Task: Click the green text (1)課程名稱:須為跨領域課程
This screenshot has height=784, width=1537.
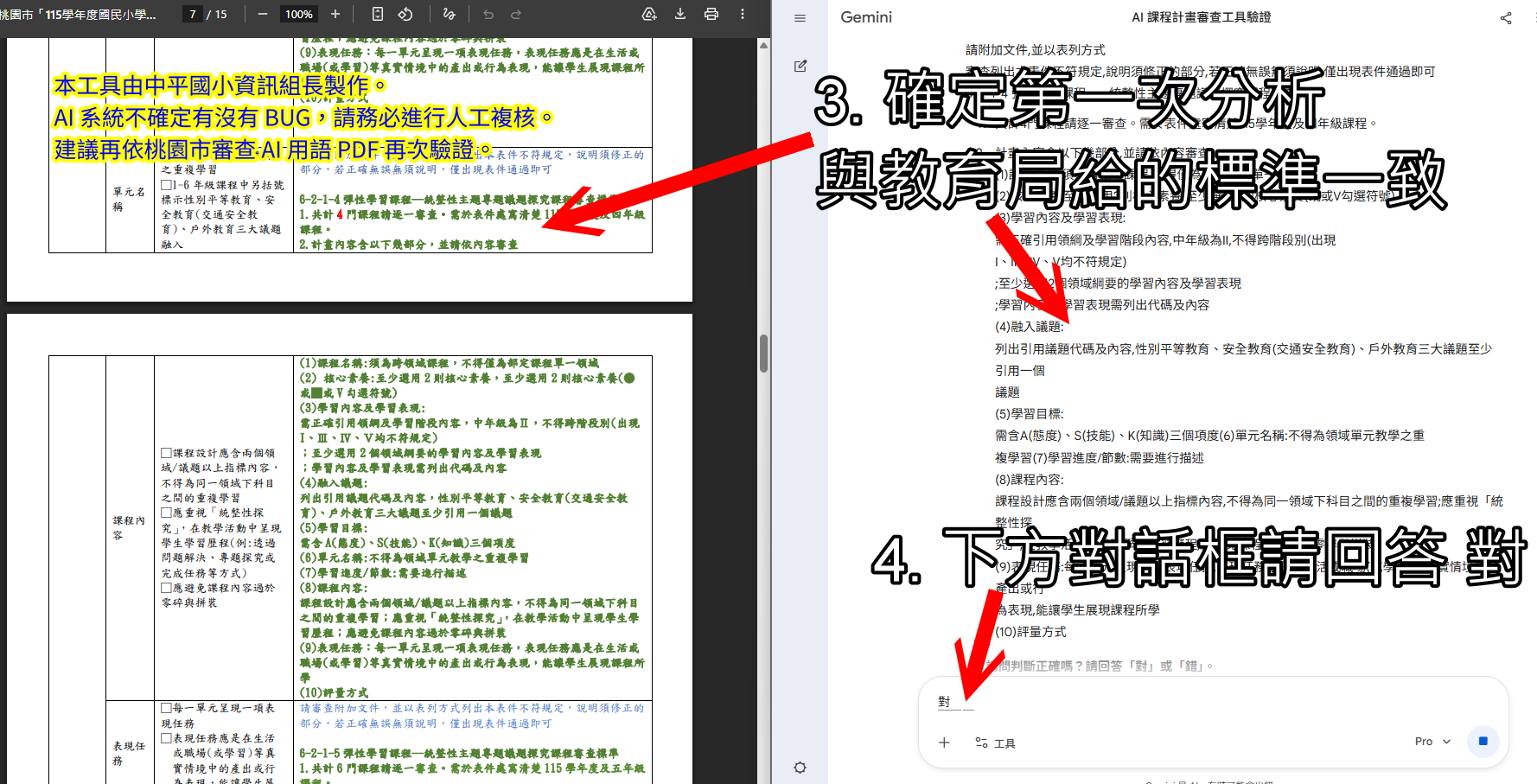Action: point(450,363)
